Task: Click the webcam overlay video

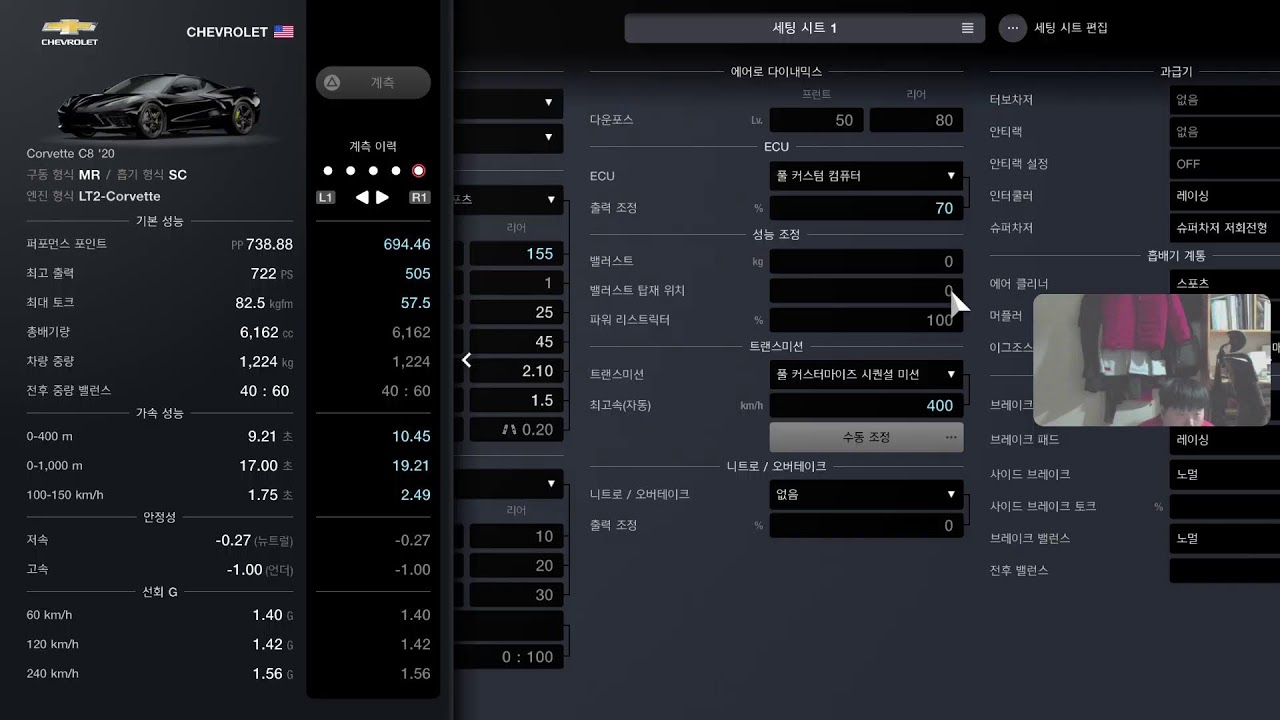Action: point(1151,360)
